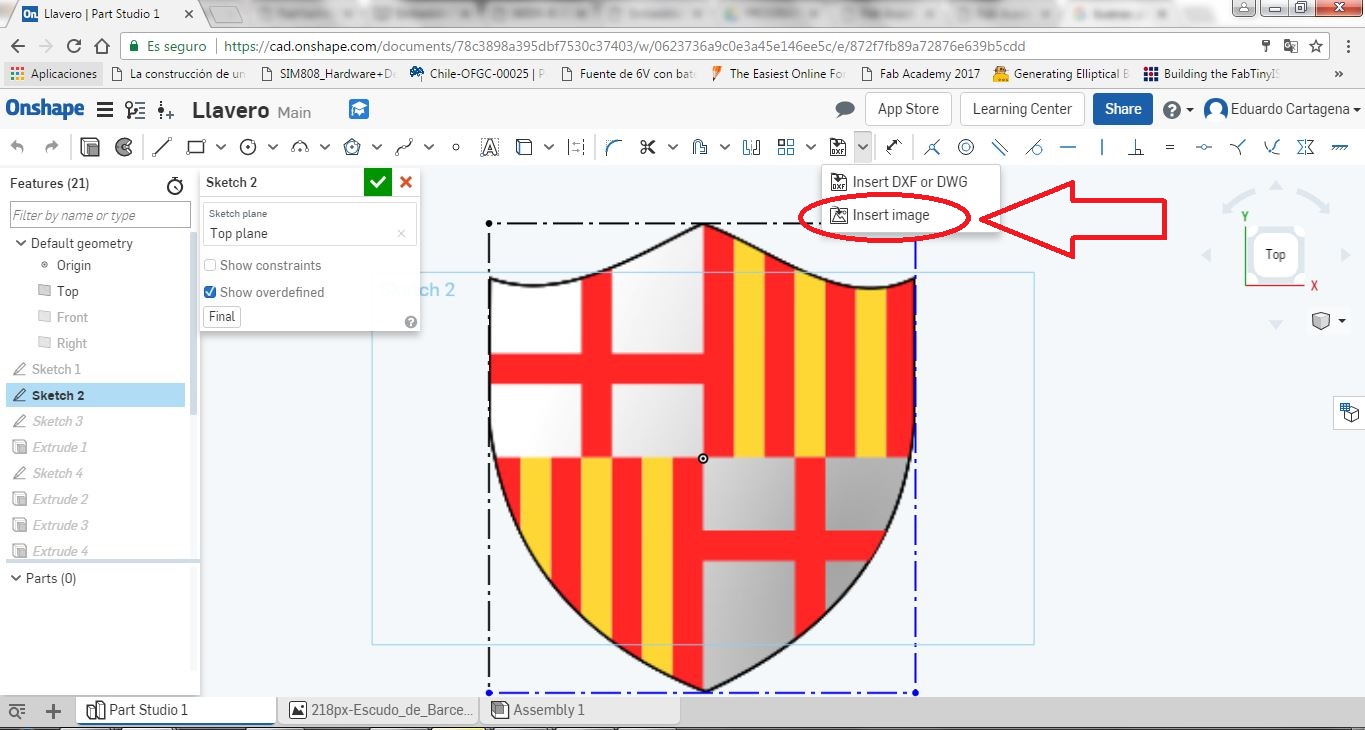
Task: Expand the trim tool options arrow
Action: [673, 147]
